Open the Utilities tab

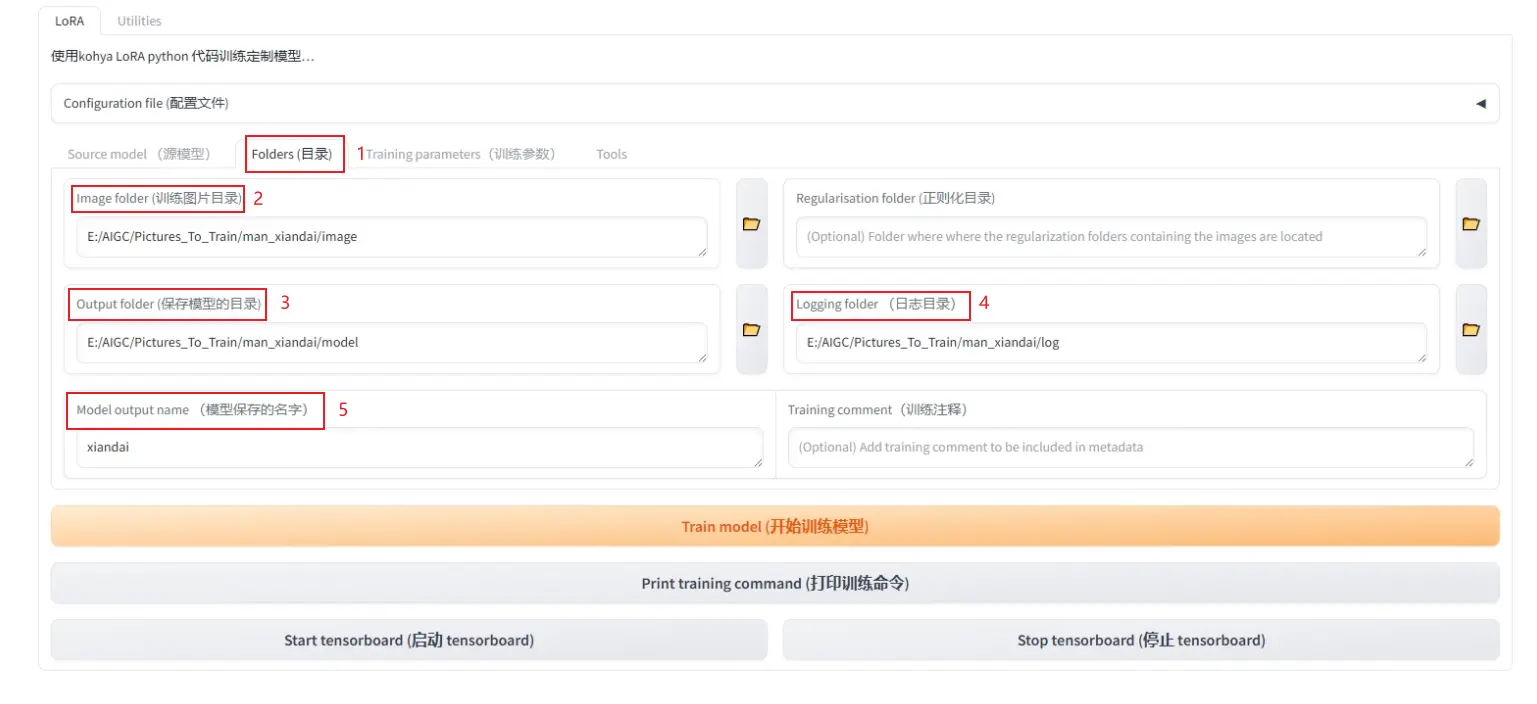click(x=139, y=21)
